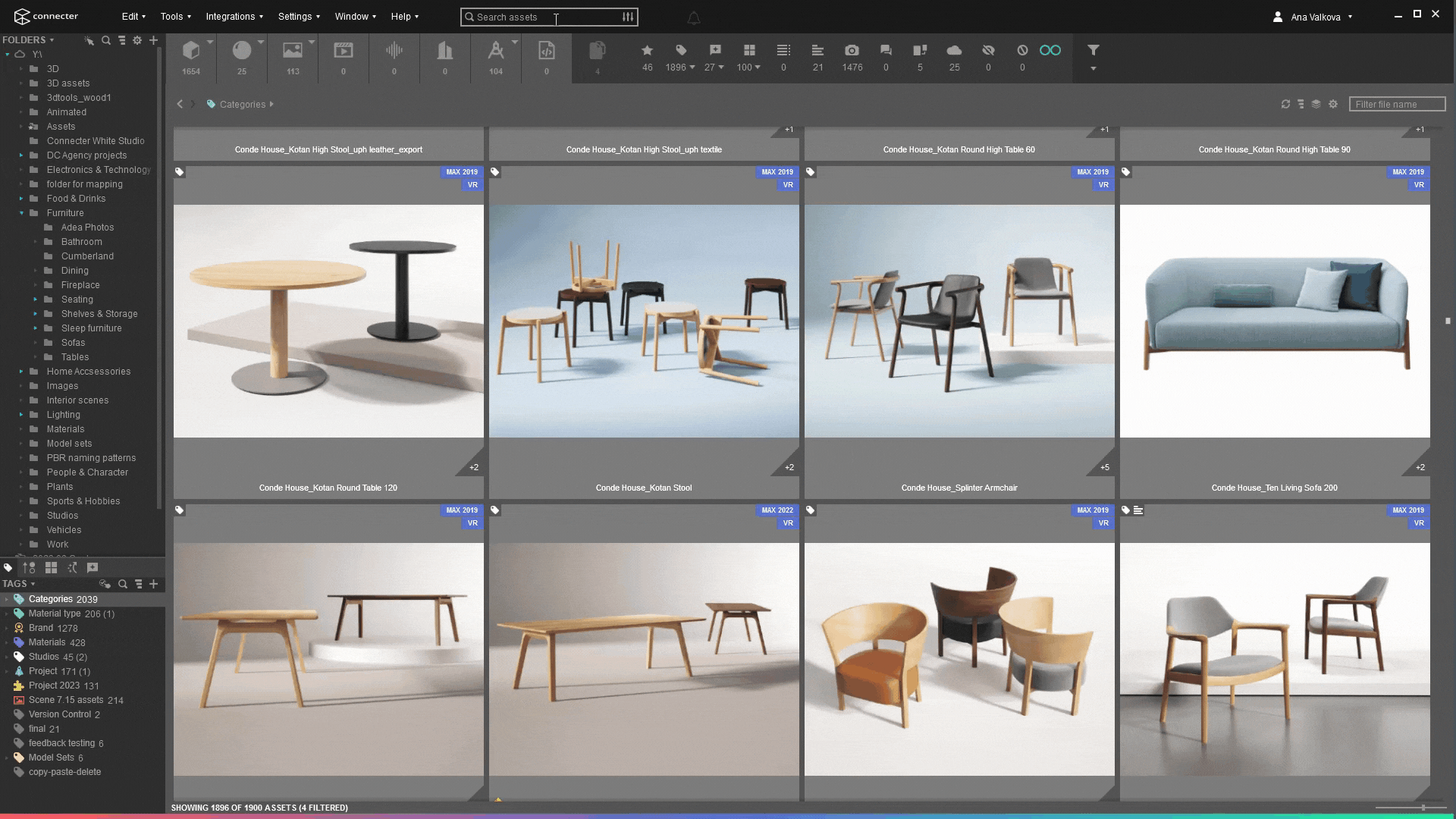Click folder selection cursor icon
Image resolution: width=1456 pixels, height=819 pixels.
pyautogui.click(x=89, y=40)
